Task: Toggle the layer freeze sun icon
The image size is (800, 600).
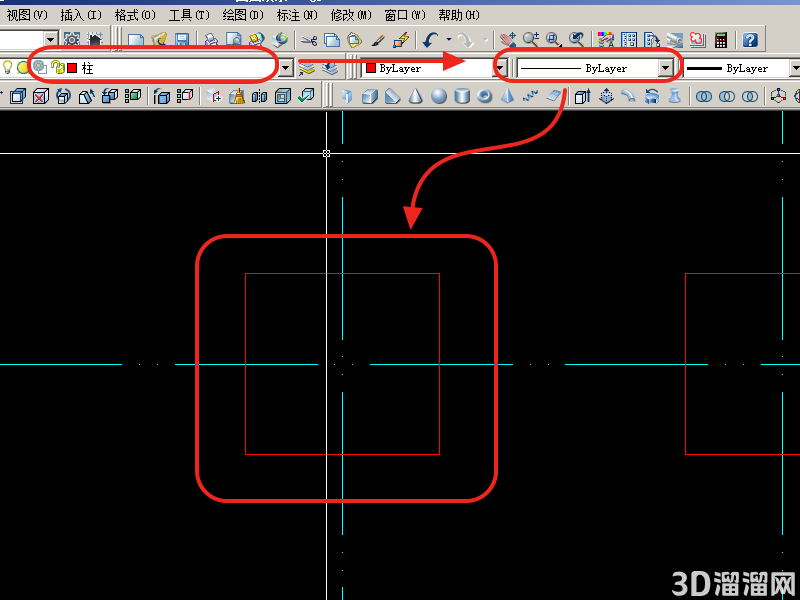Action: click(x=22, y=67)
